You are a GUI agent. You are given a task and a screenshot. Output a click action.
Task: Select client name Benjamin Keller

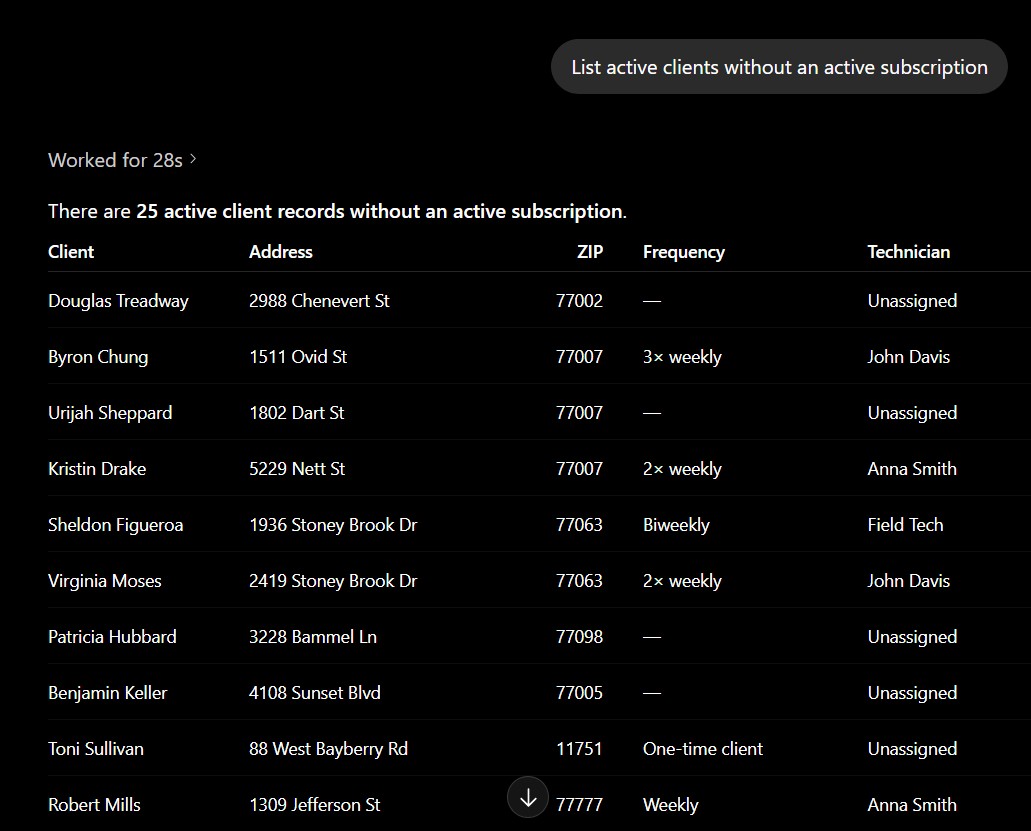tap(108, 693)
